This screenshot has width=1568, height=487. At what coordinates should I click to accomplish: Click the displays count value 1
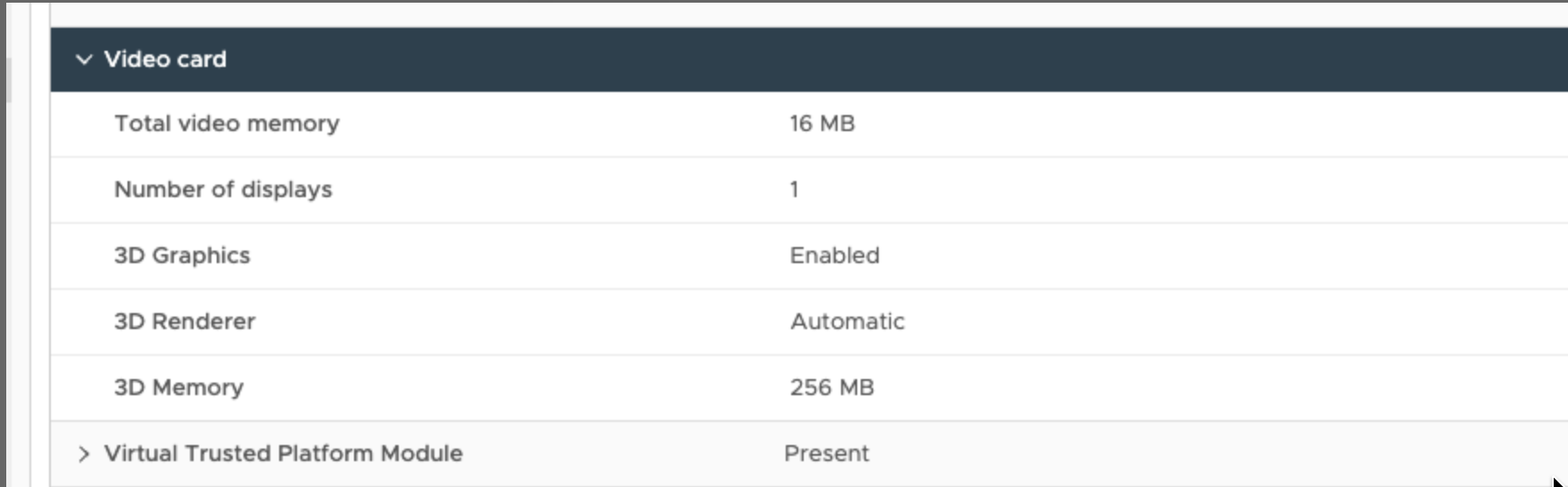794,190
